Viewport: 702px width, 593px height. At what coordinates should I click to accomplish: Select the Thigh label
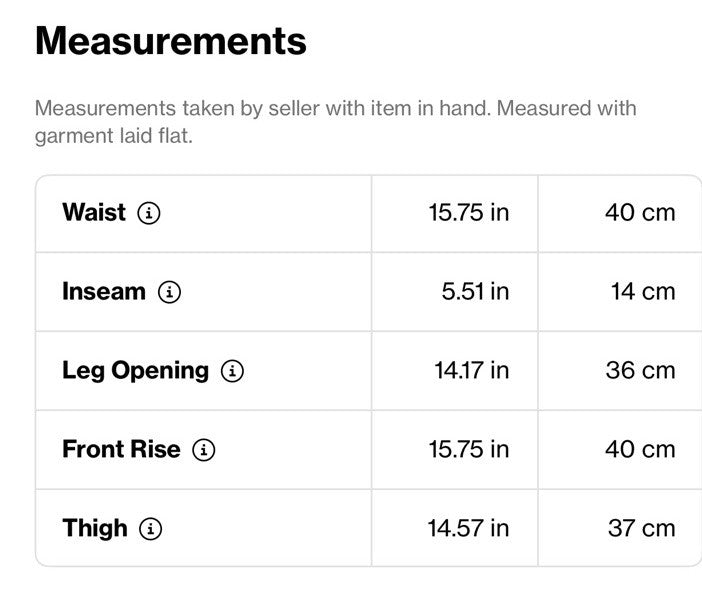(x=95, y=529)
